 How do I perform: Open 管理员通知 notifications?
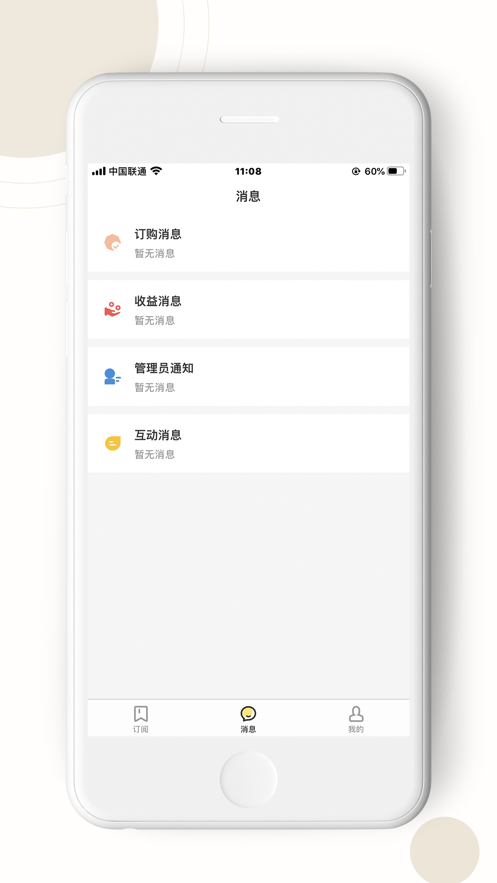pos(248,376)
